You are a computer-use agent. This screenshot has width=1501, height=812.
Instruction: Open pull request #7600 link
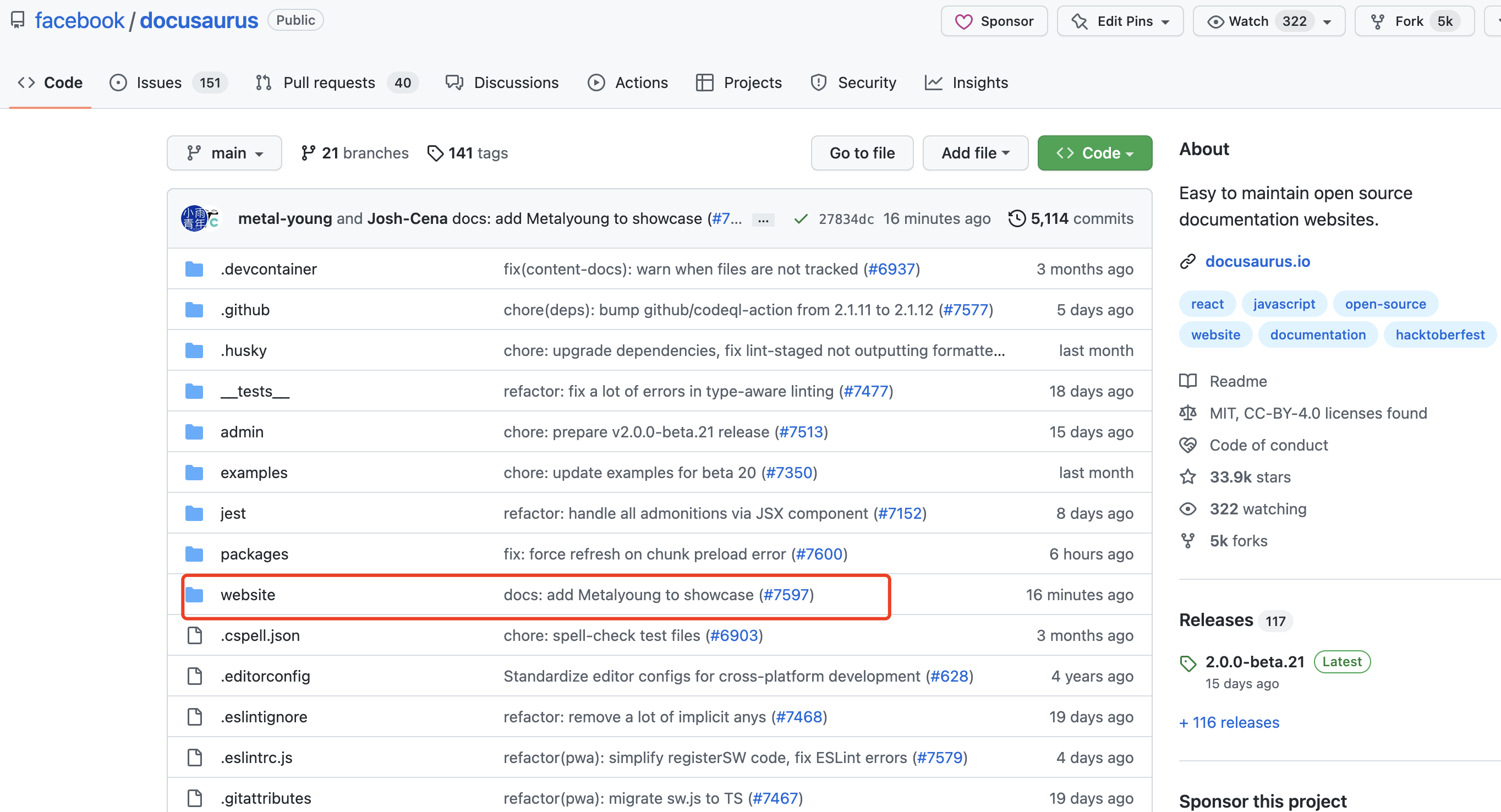click(x=819, y=554)
